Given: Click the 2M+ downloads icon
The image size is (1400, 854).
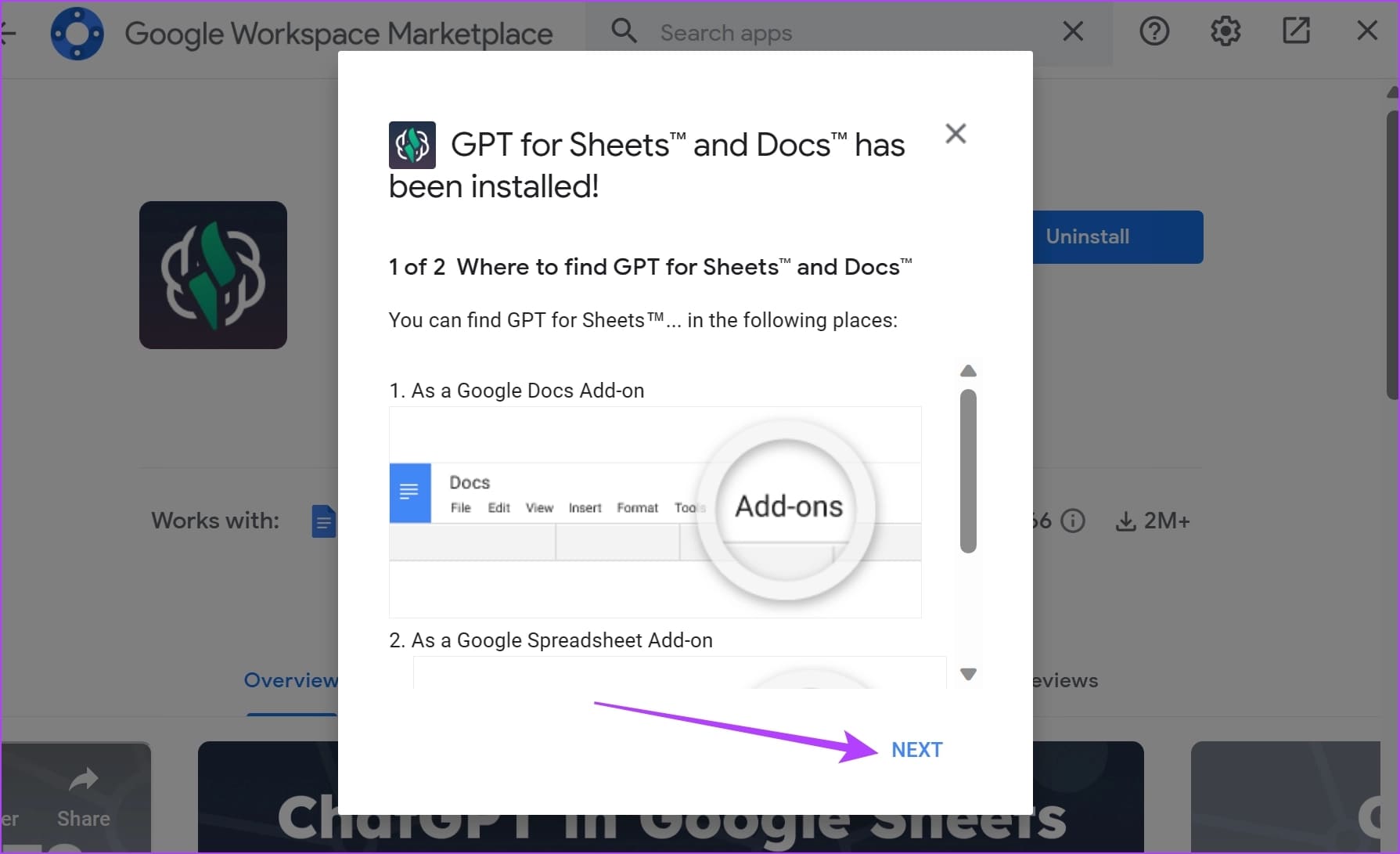Looking at the screenshot, I should pos(1125,521).
